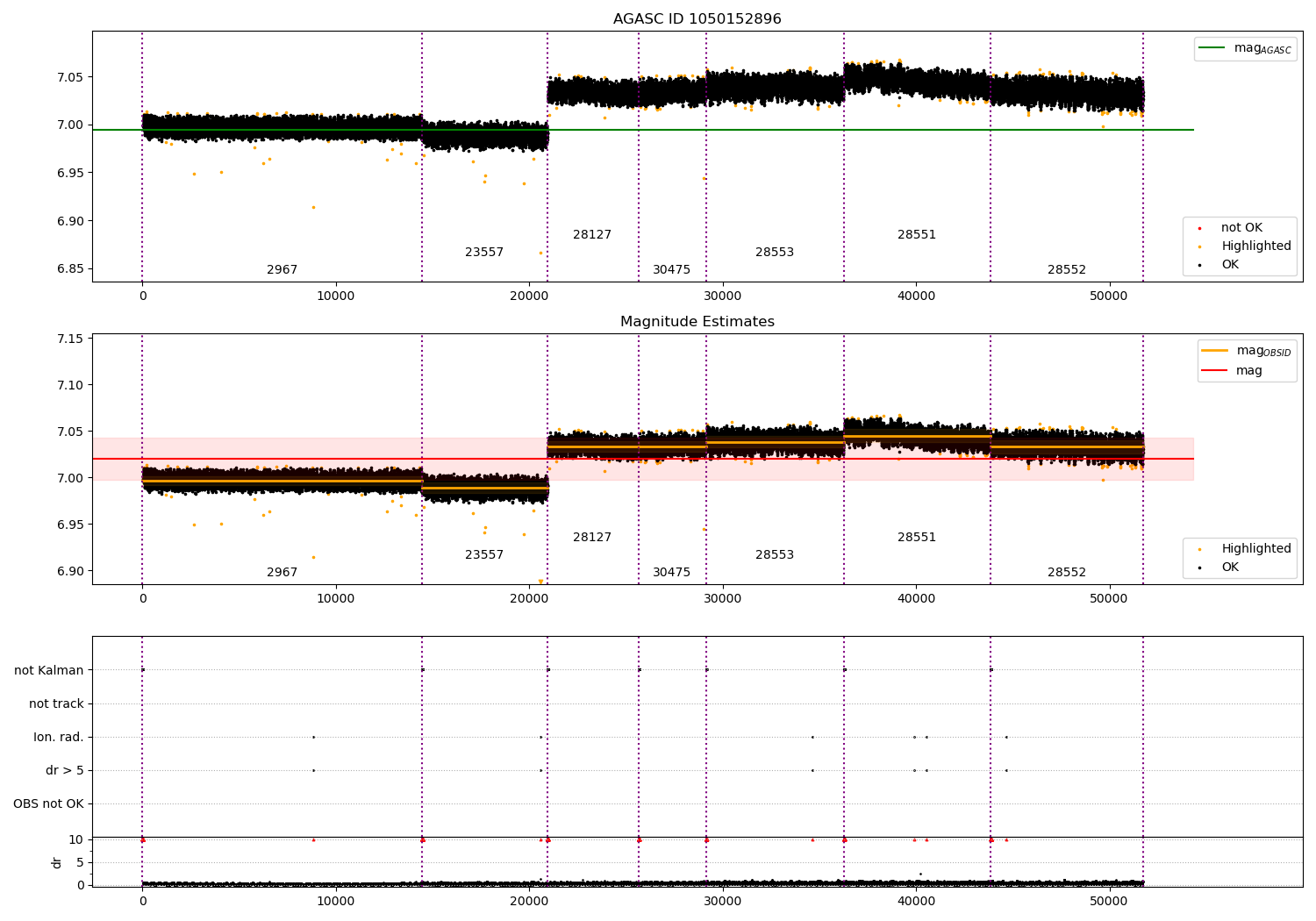The image size is (1316, 921).
Task: Click the 10000 x-tick in middle plot
Action: [336, 599]
